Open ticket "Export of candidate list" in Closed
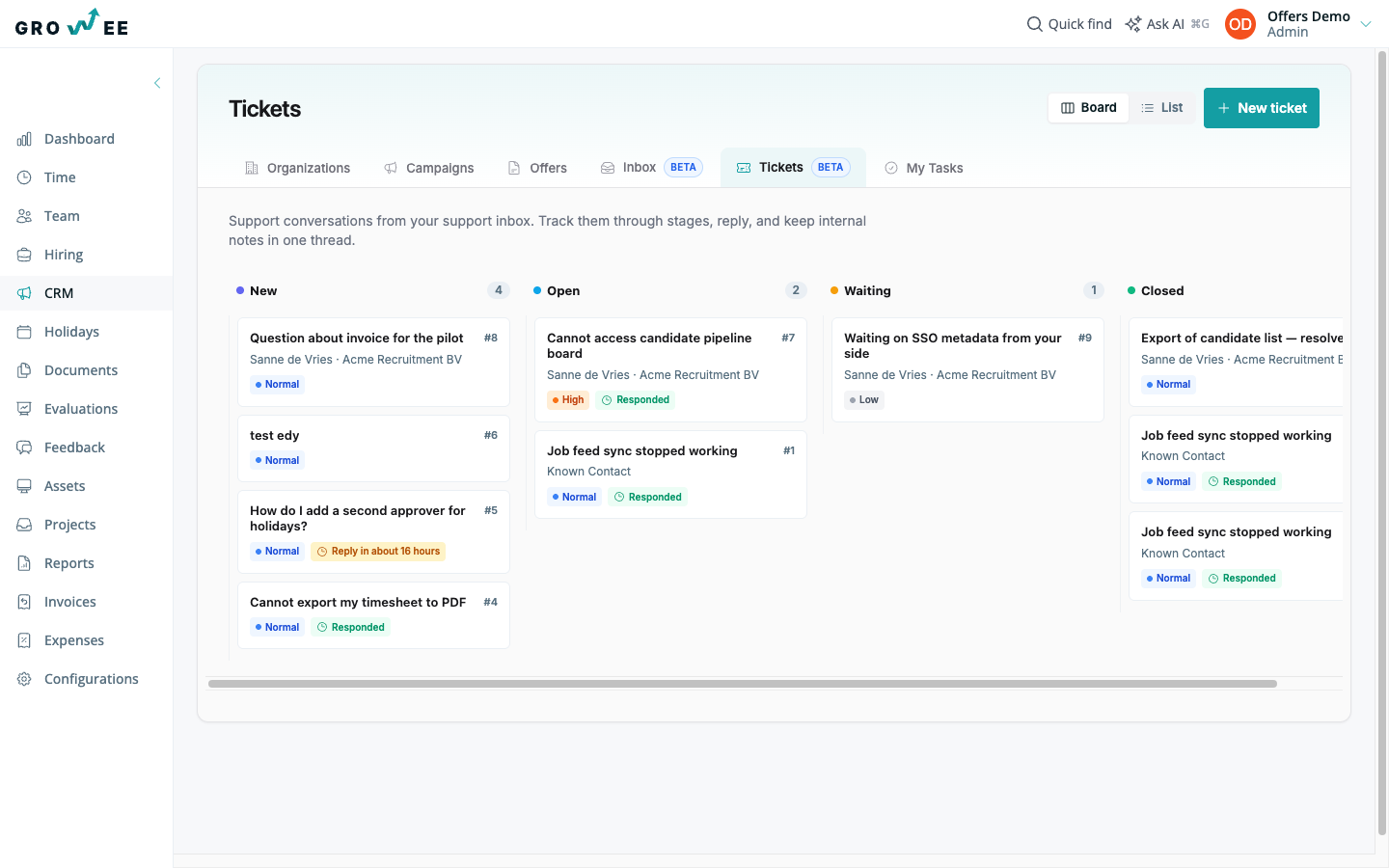Screen dimensions: 1389x868 pos(1236,363)
